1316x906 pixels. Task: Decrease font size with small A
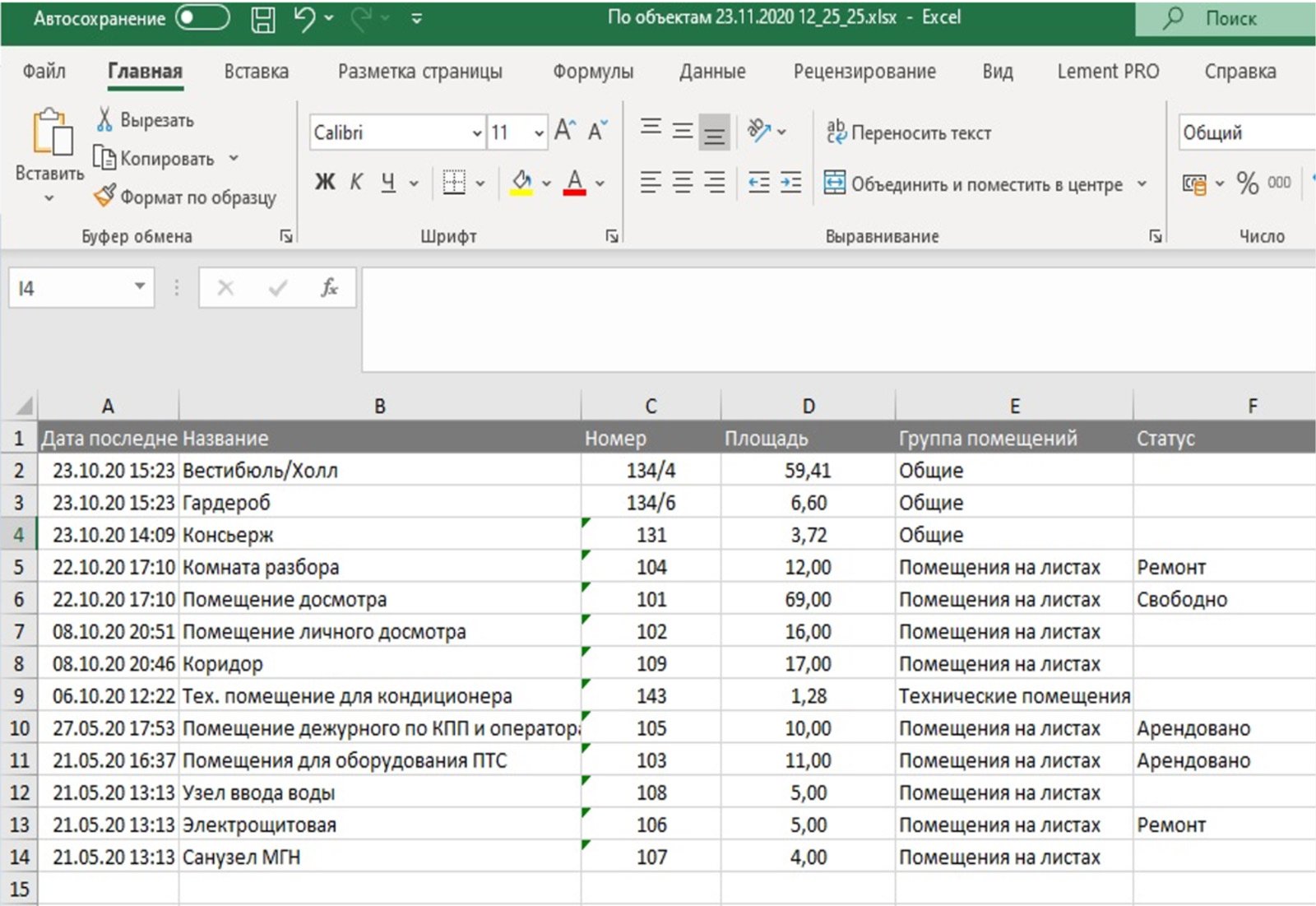[597, 131]
